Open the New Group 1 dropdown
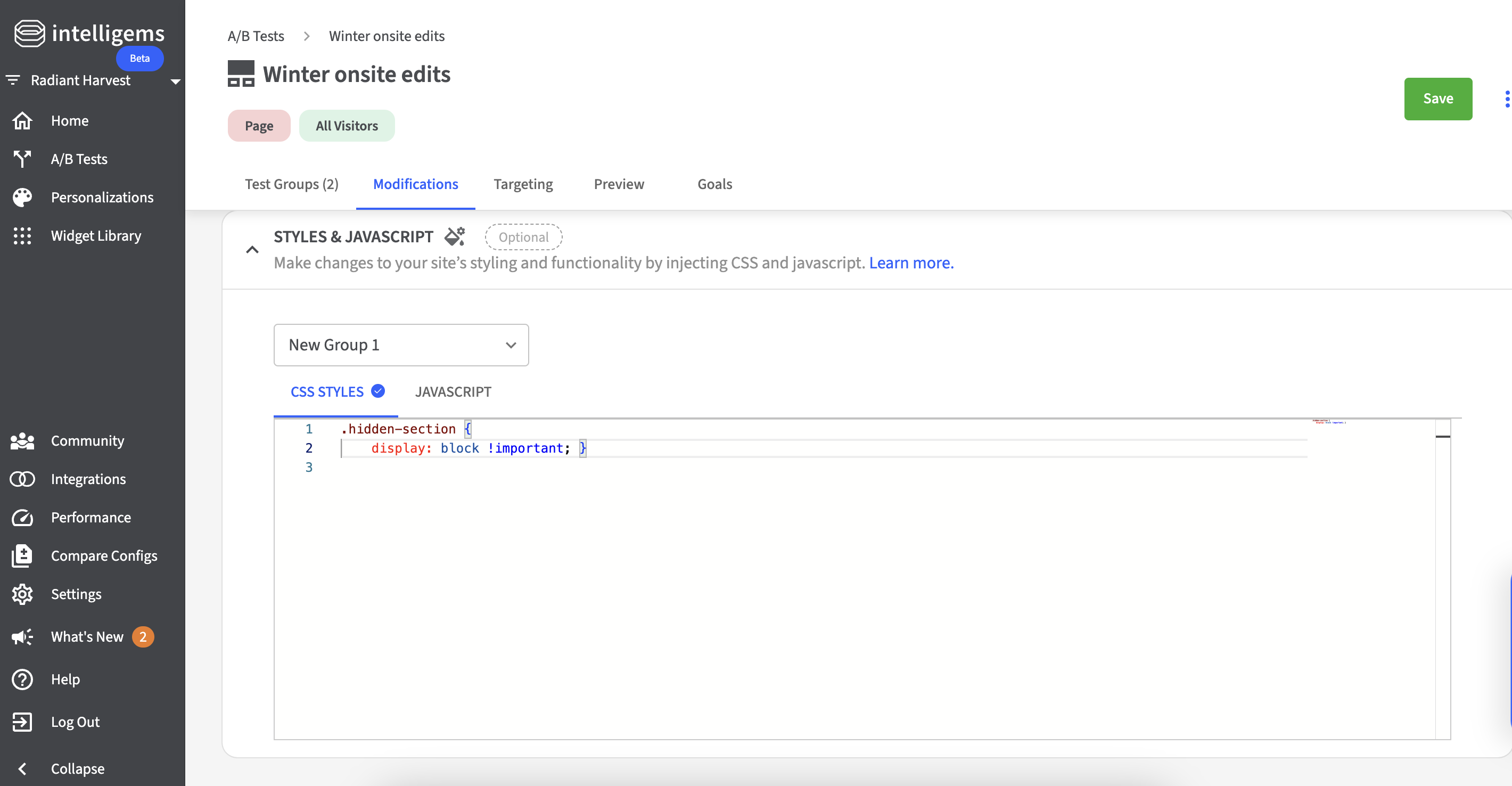The height and width of the screenshot is (786, 1512). click(401, 345)
